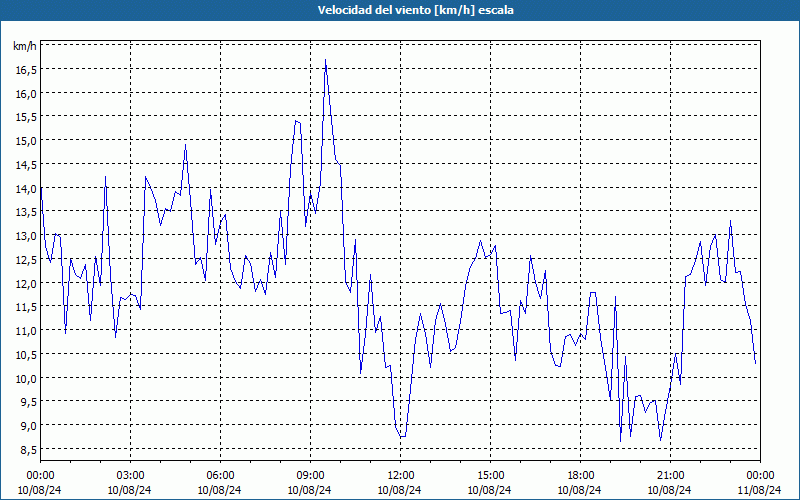Select the 13,5 y-axis label
Viewport: 800px width, 500px height.
point(26,212)
